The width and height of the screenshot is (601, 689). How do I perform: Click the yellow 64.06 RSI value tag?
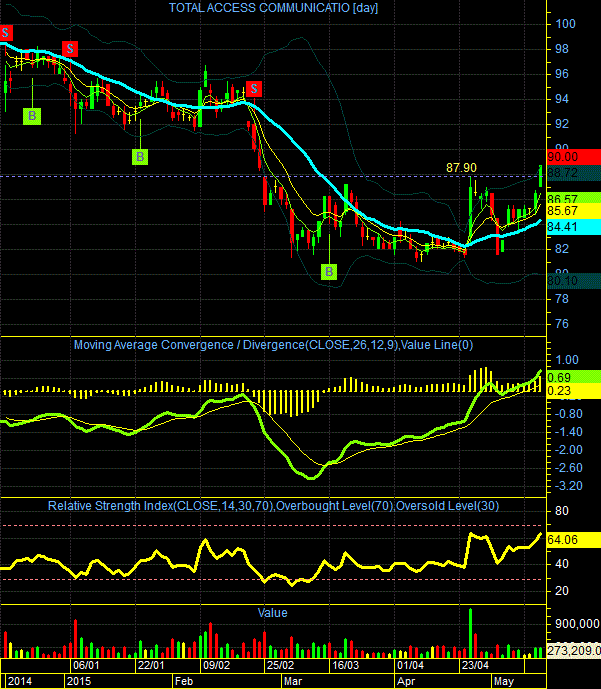(574, 540)
